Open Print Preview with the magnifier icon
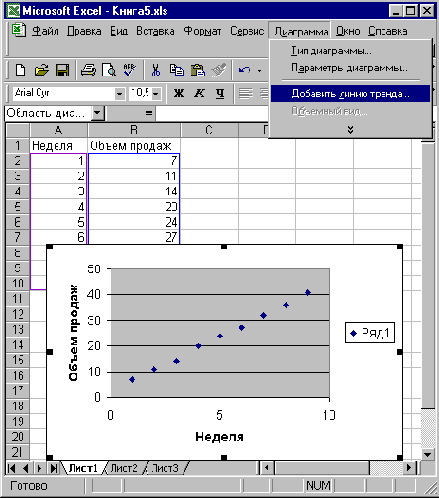 pyautogui.click(x=109, y=70)
